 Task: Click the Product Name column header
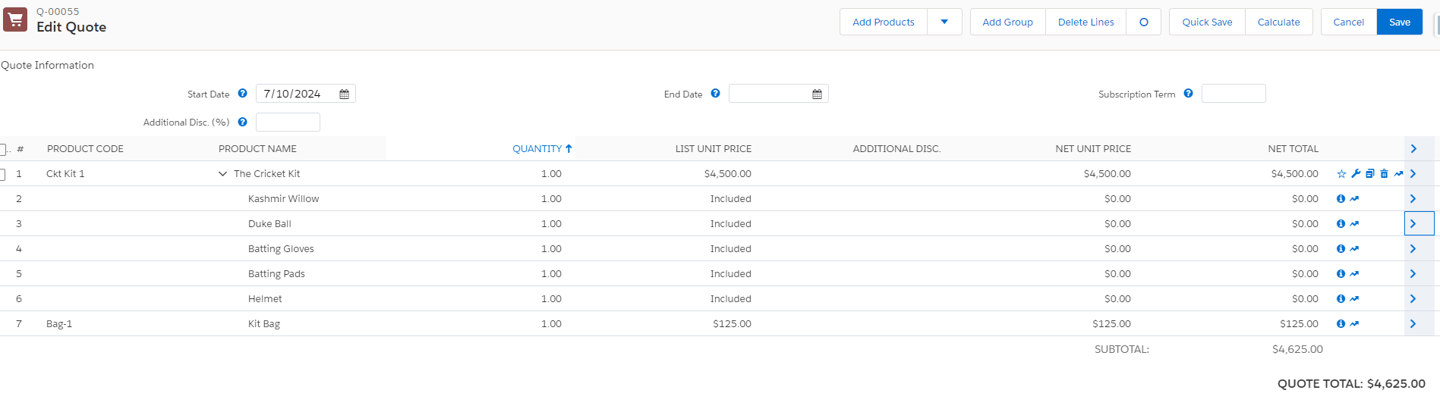[257, 149]
